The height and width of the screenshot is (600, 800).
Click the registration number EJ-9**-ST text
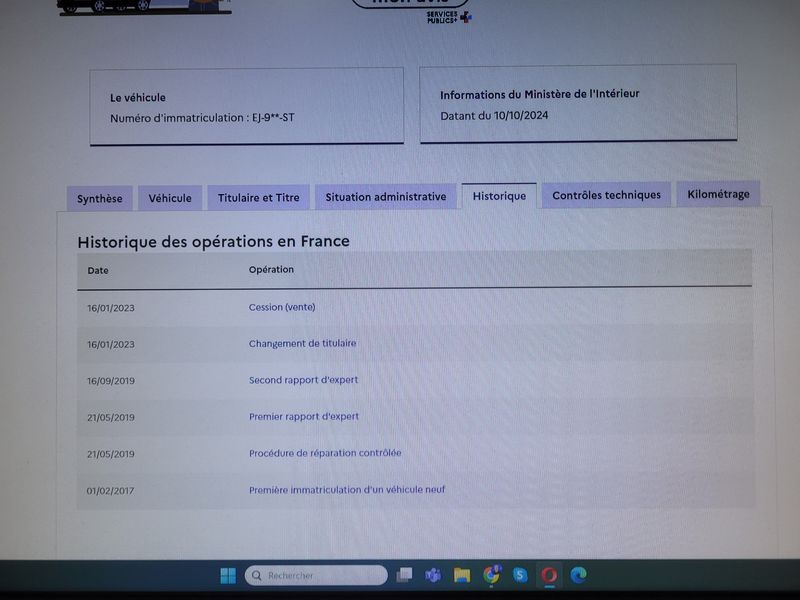(273, 117)
